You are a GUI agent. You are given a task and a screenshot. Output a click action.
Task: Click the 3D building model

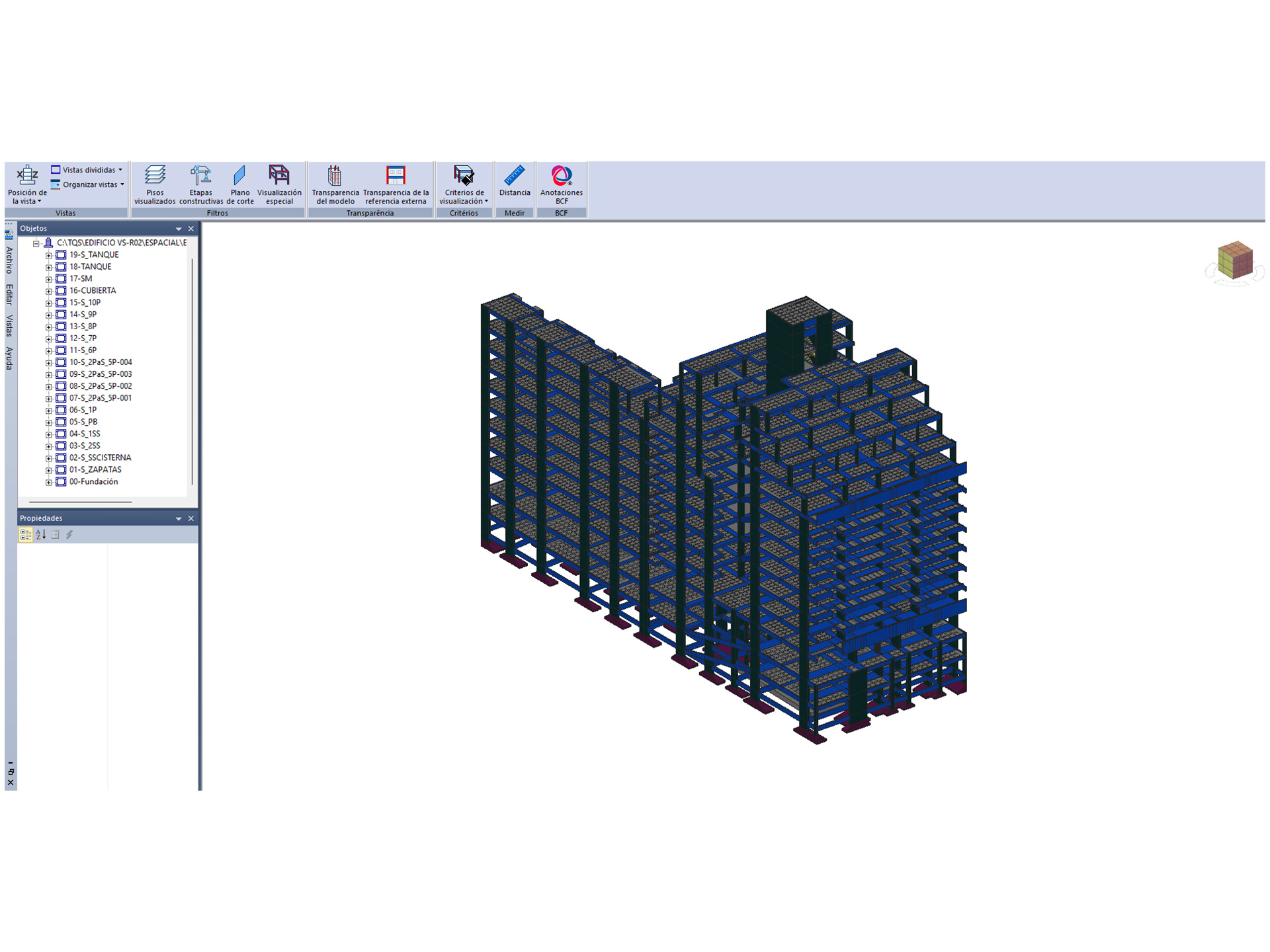(724, 519)
